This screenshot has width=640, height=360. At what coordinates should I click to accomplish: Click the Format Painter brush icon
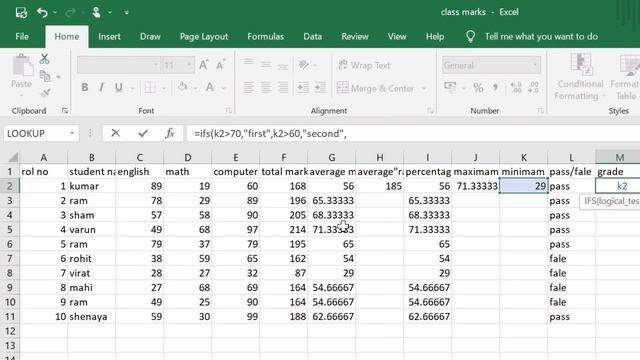[x=45, y=93]
